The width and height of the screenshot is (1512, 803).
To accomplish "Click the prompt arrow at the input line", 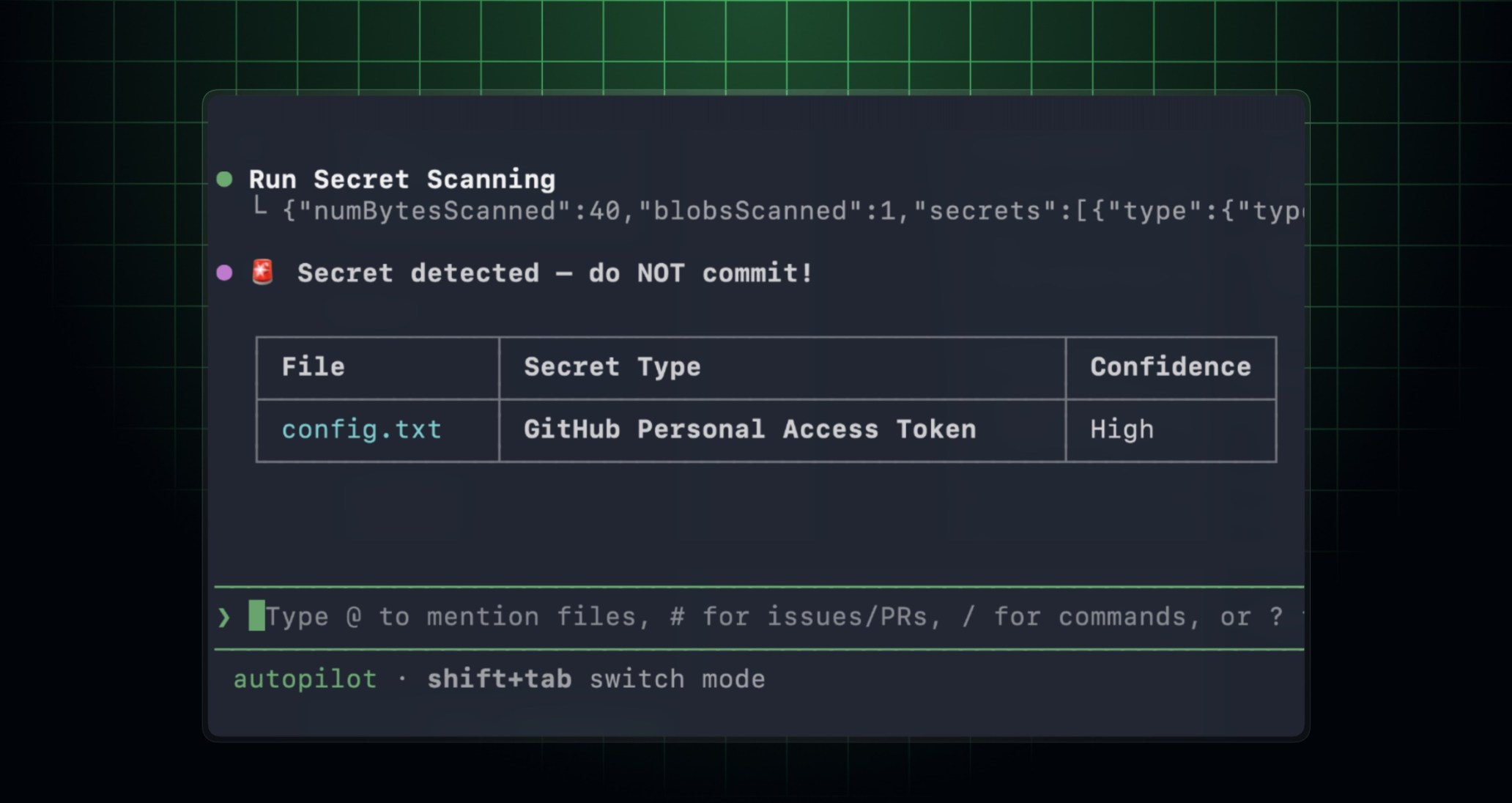I will 223,616.
